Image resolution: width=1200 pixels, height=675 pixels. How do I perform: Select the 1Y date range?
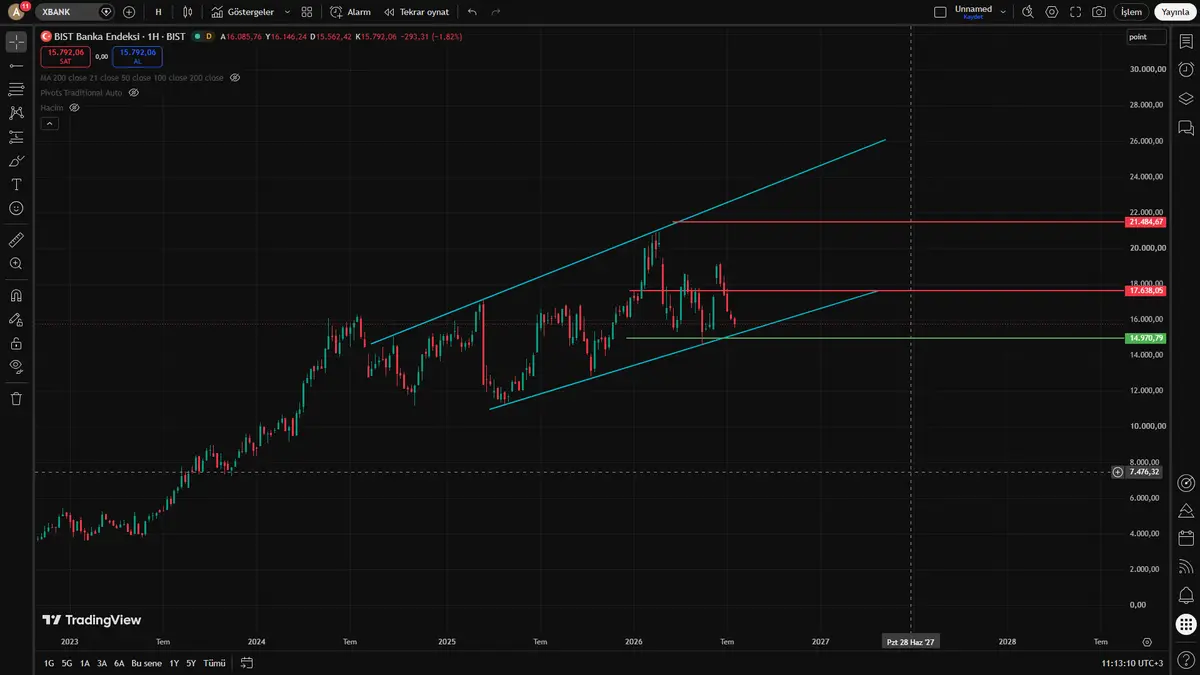tap(174, 663)
